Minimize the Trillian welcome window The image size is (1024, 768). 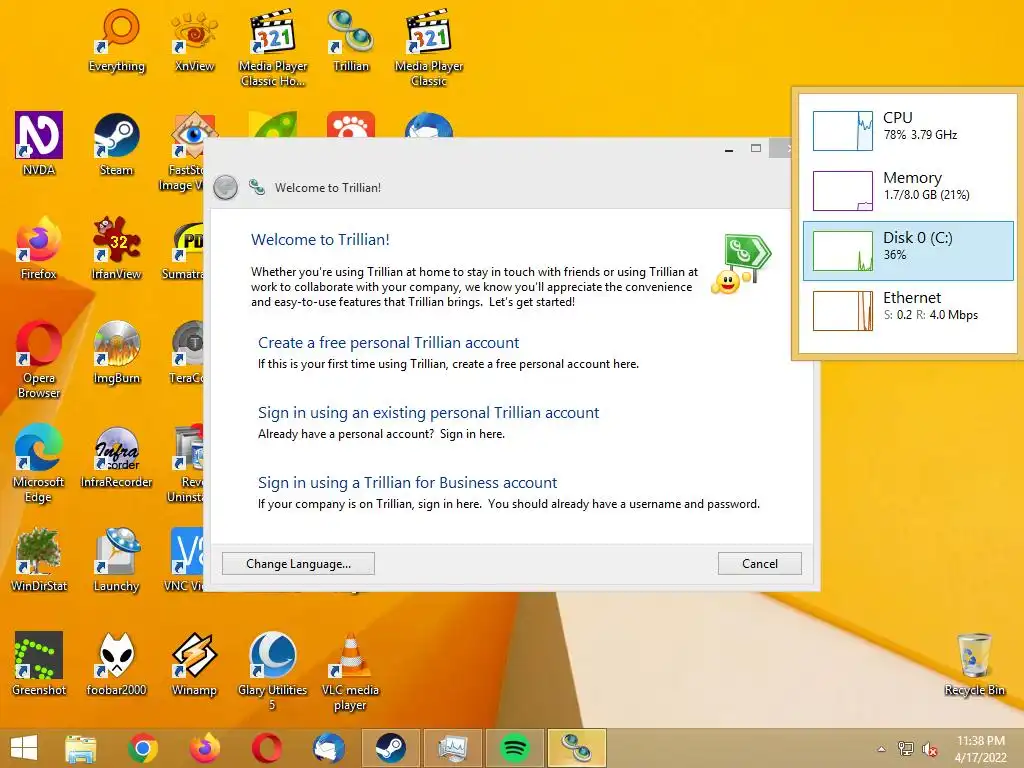[729, 149]
